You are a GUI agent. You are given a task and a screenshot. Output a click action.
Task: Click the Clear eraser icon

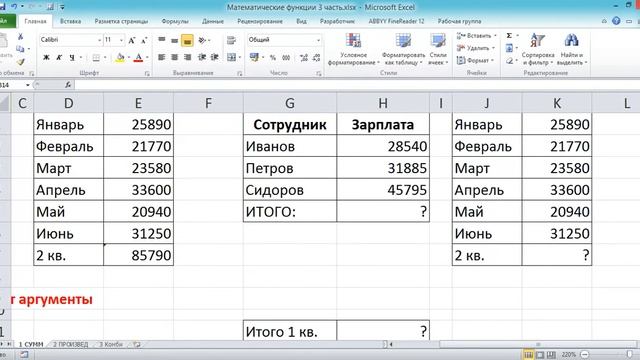point(509,61)
